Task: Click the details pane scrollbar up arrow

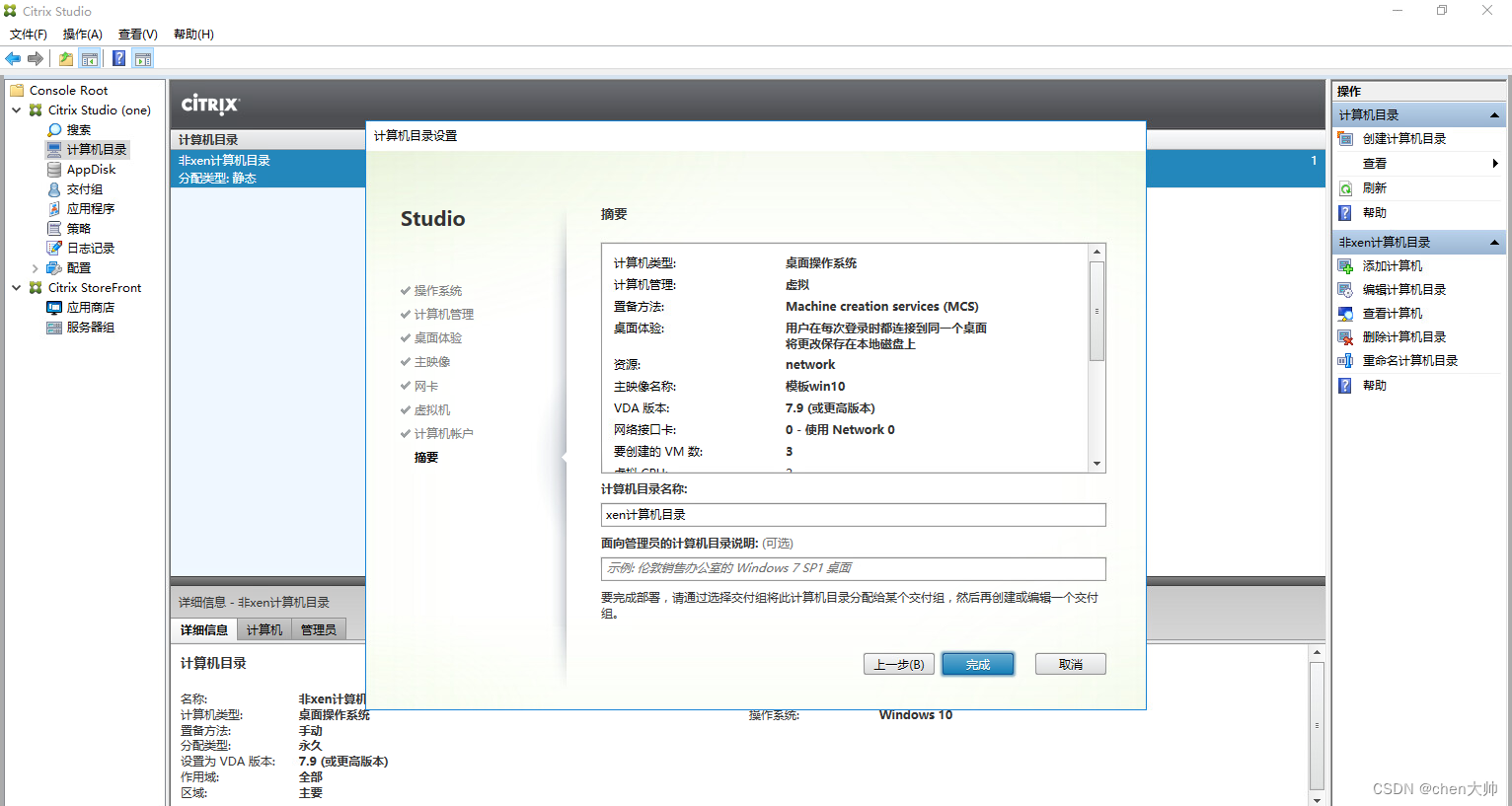Action: [1317, 653]
